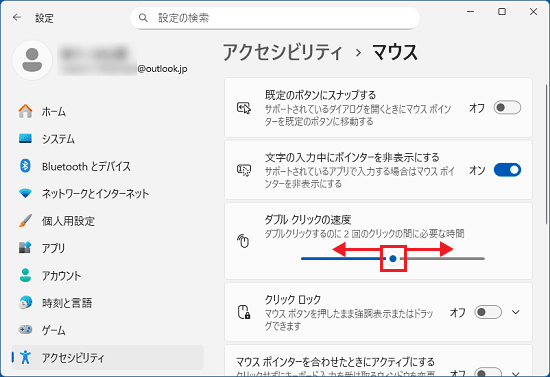Click the ダブル クリックの速度 heading
The height and width of the screenshot is (377, 550).
click(x=308, y=220)
